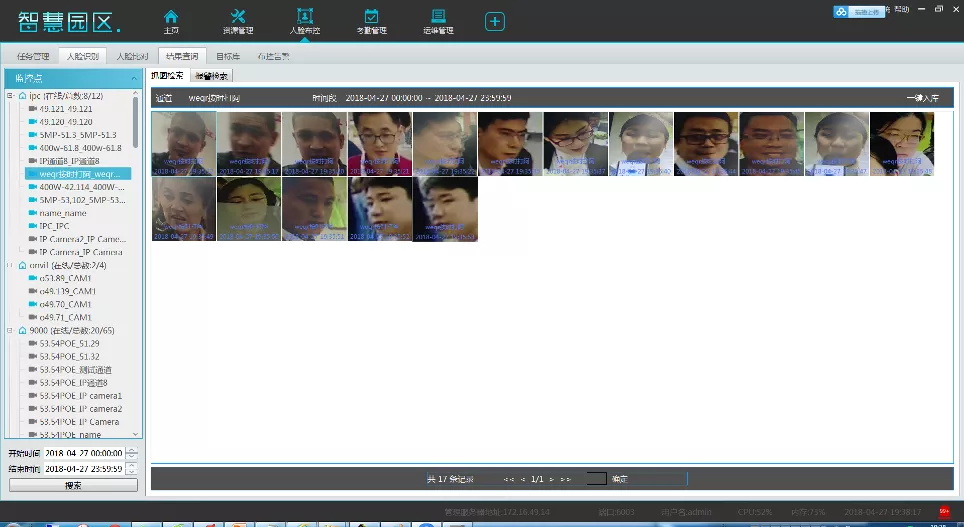
Task: Collapse the 9000 device group
Action: click(9, 330)
